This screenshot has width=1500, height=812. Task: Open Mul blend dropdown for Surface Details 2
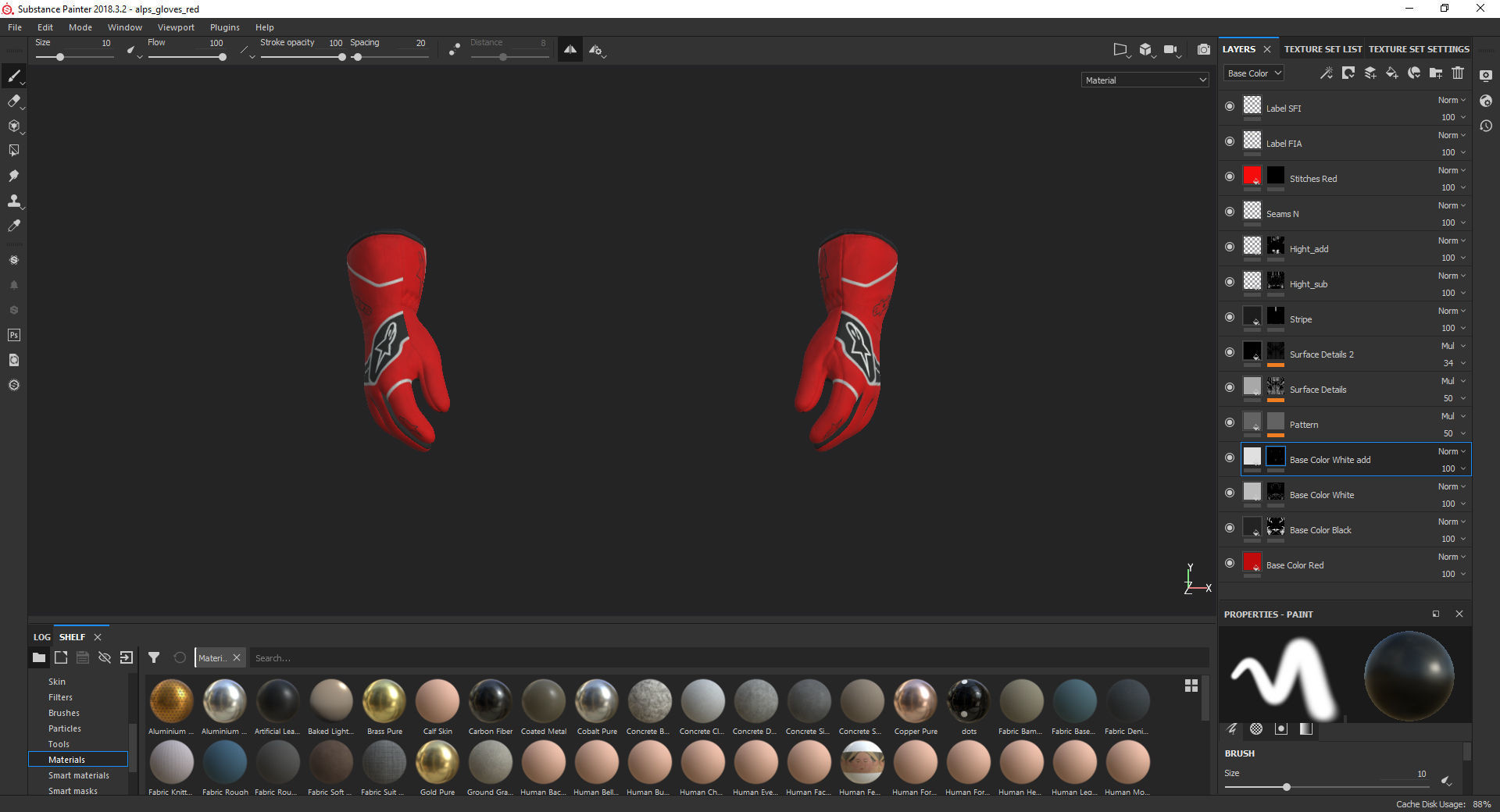point(1453,346)
